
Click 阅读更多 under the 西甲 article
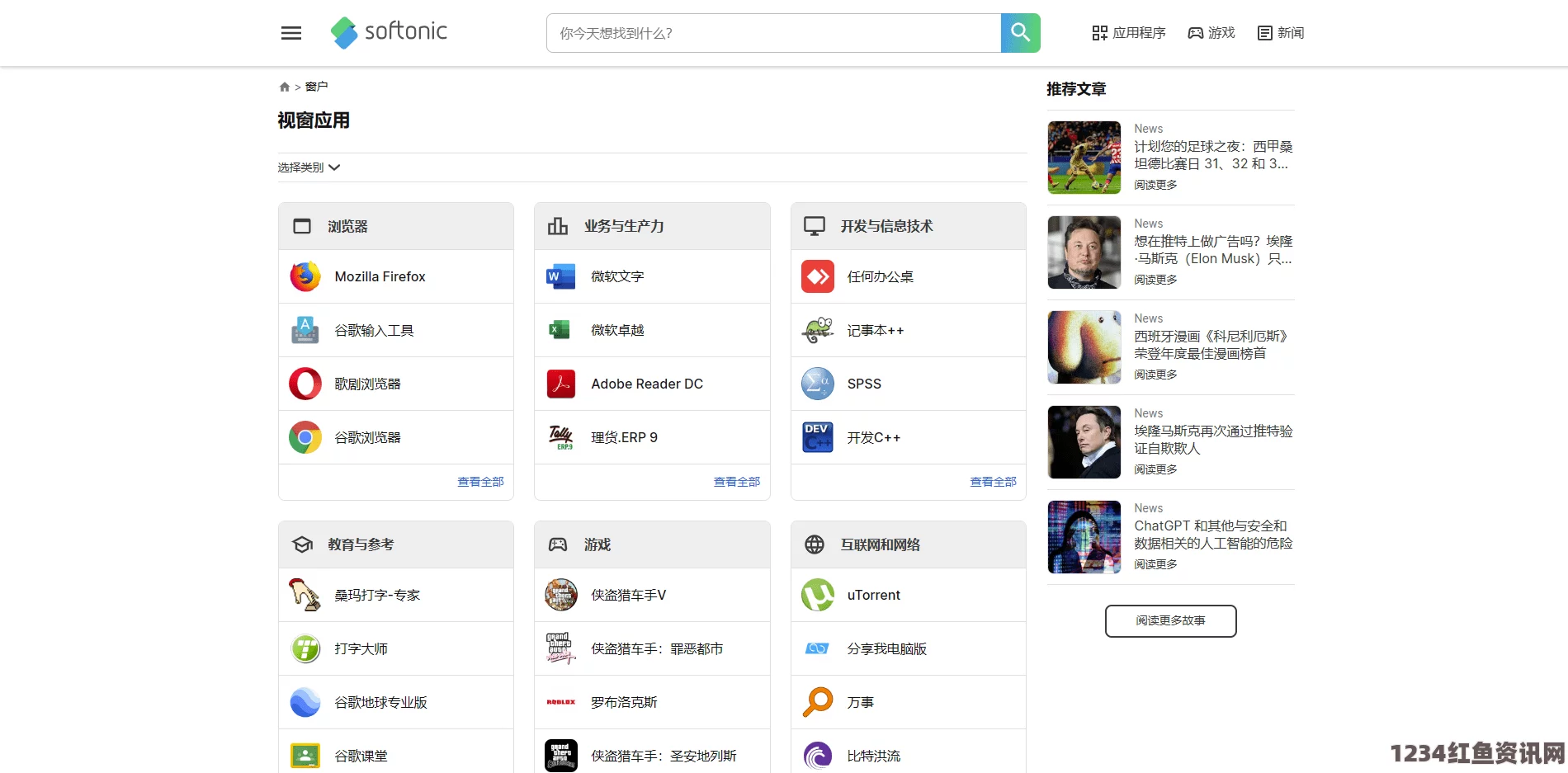[x=1155, y=185]
